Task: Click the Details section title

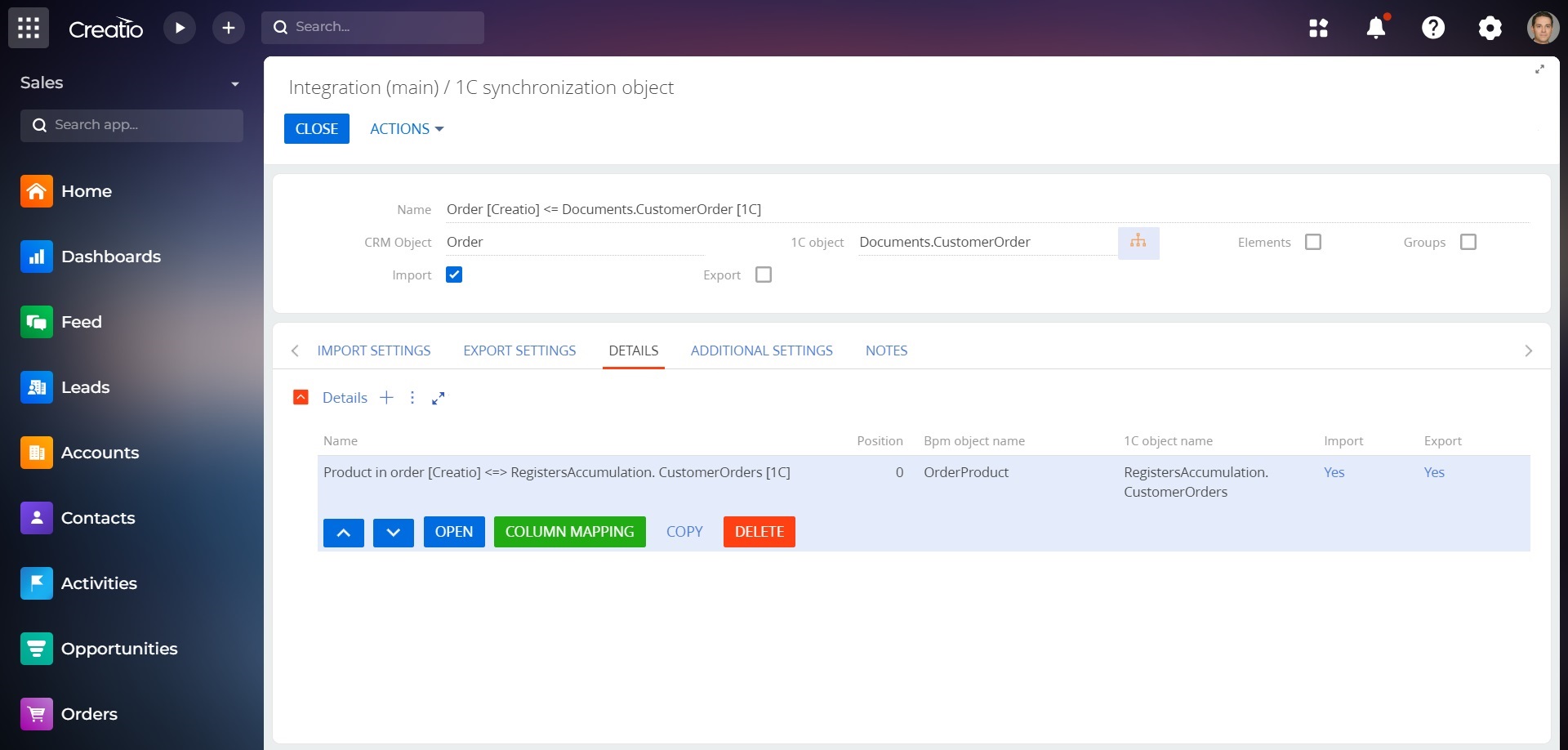Action: click(x=345, y=398)
